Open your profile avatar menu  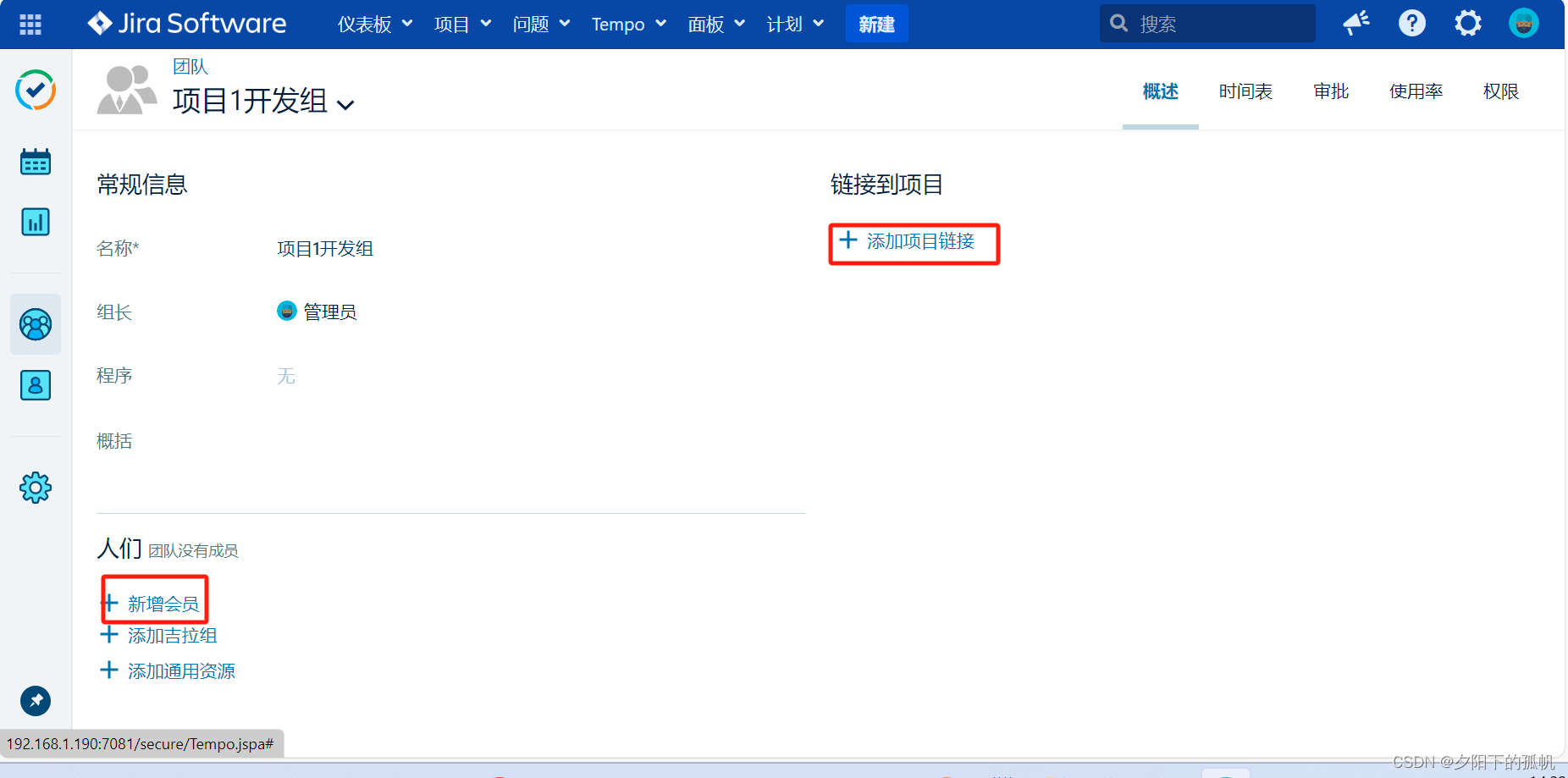[1523, 23]
